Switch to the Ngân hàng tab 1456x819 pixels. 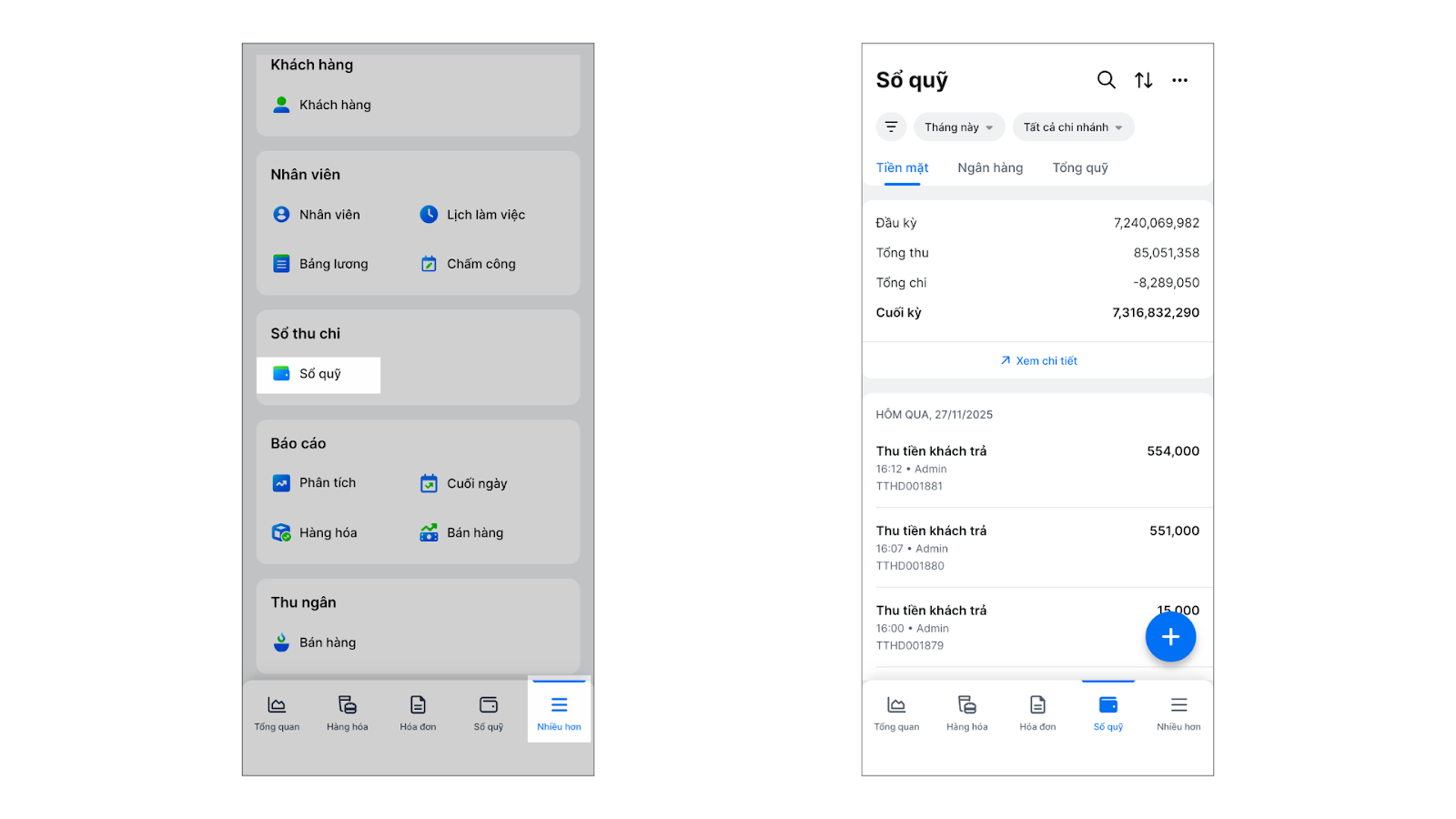990,168
